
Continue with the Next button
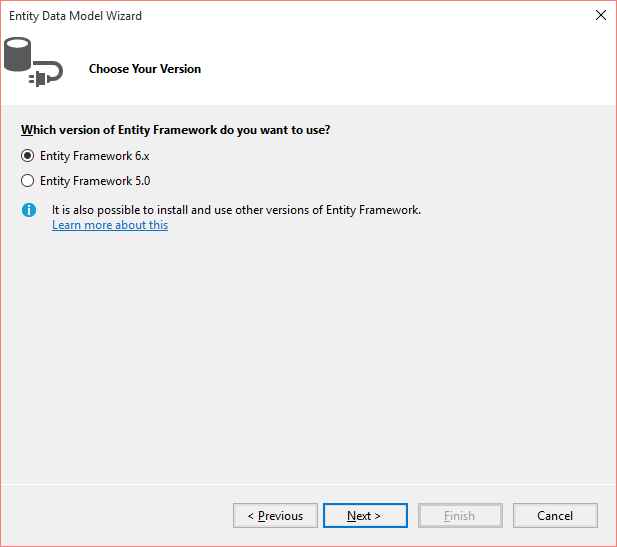pos(365,516)
